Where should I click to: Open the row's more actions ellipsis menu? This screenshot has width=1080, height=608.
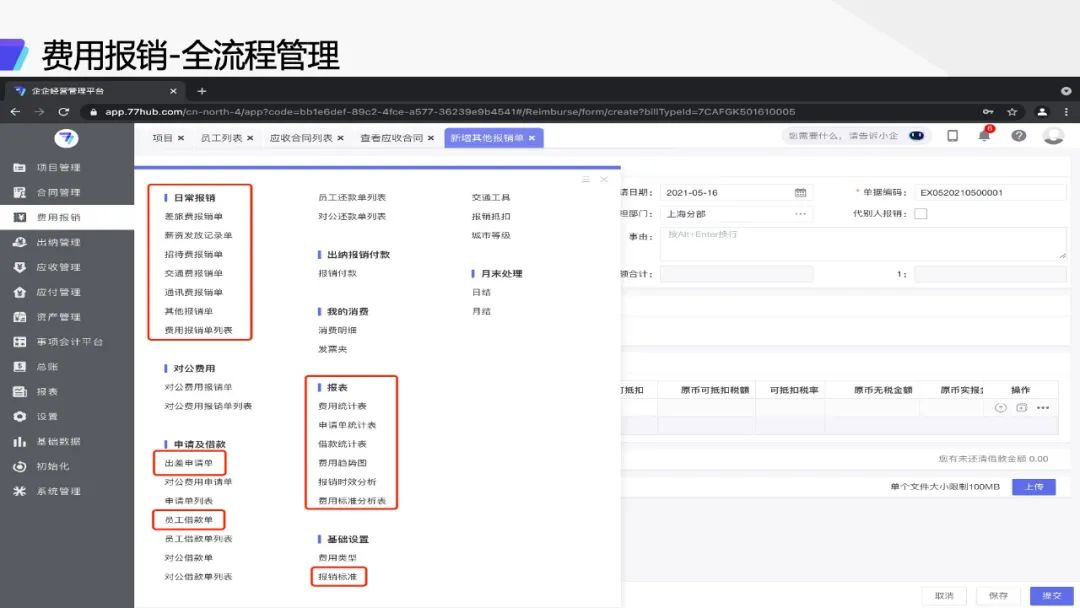pos(1043,408)
